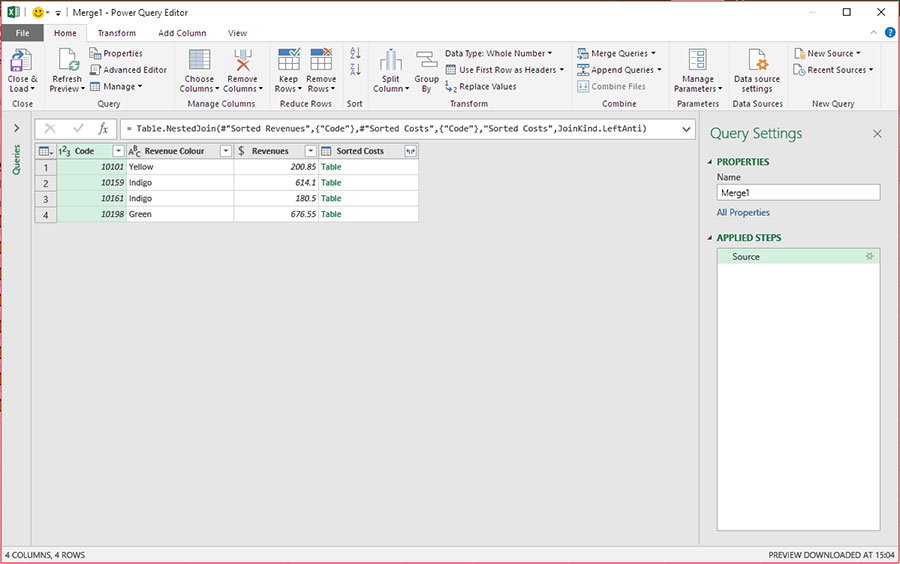Open the Advanced Editor

(128, 70)
